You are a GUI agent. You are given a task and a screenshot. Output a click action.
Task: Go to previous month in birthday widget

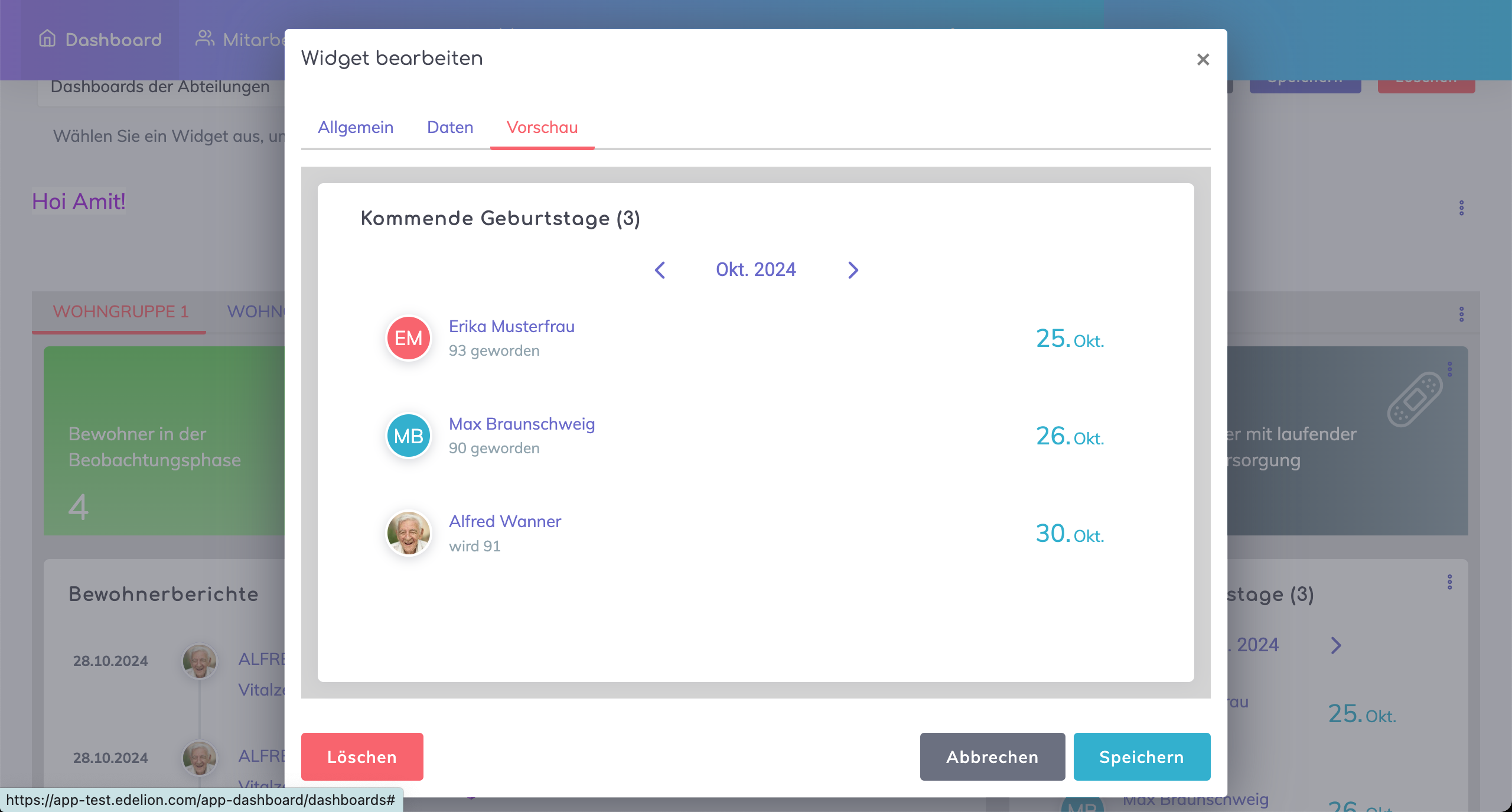pos(660,270)
